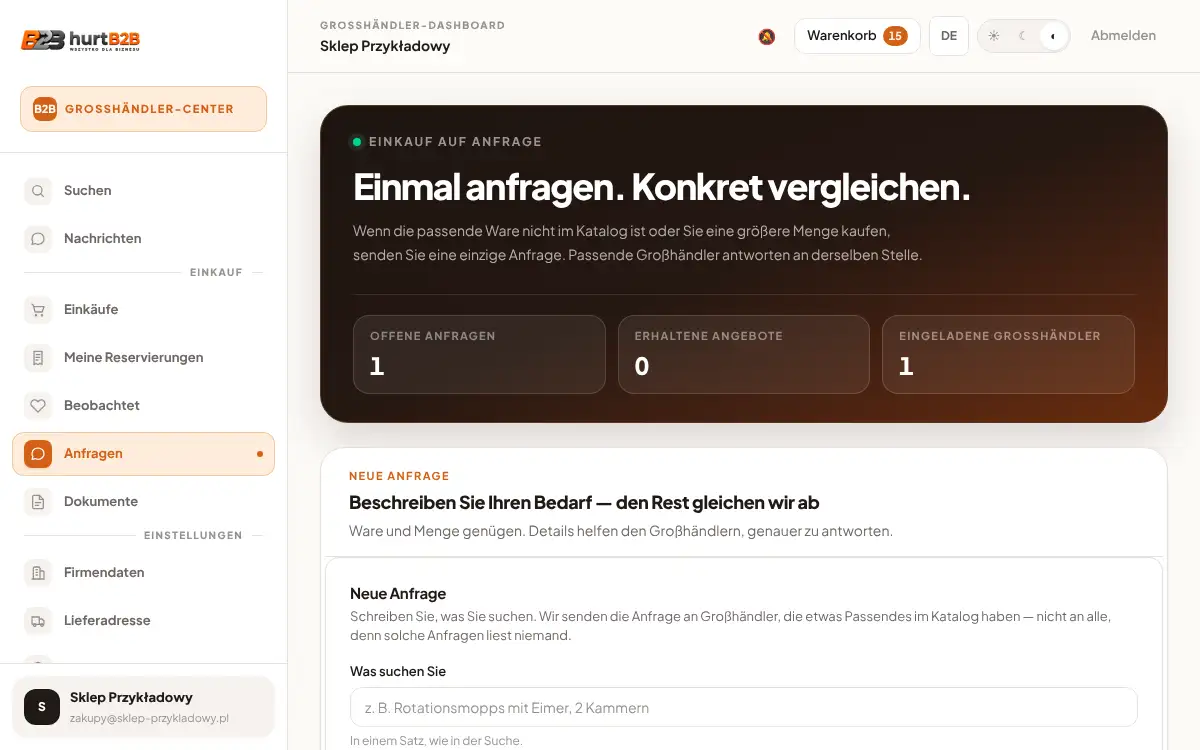Open Firmendaten settings item
This screenshot has width=1200, height=750.
click(143, 573)
